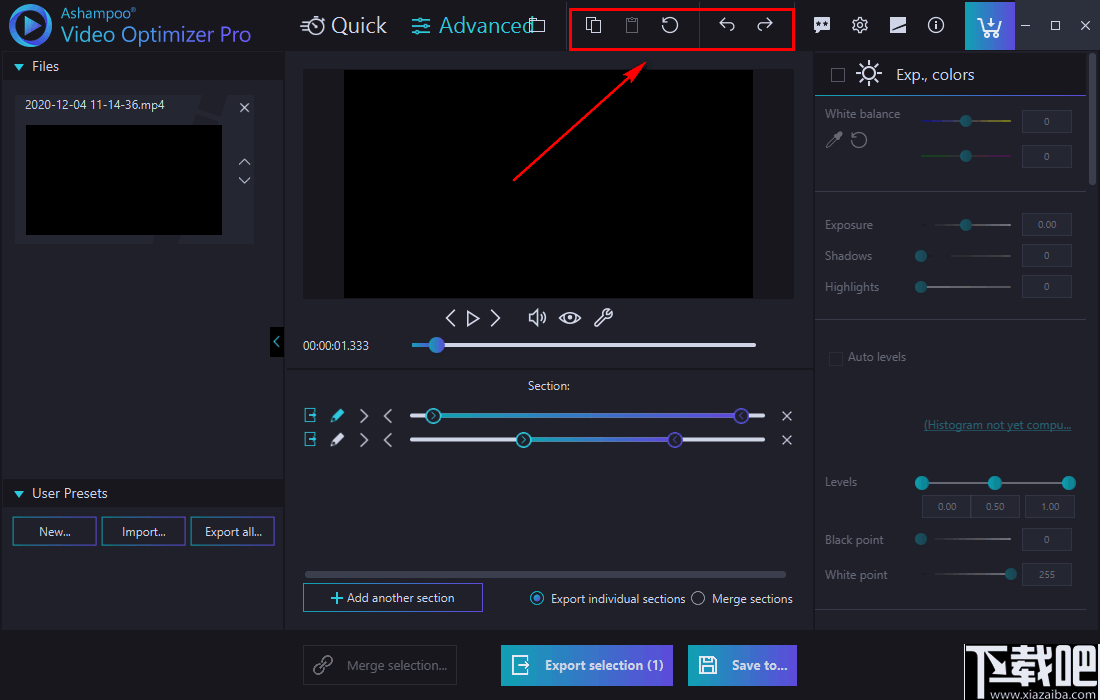The width and height of the screenshot is (1100, 700).
Task: Copy current settings using the copy icon
Action: (594, 25)
